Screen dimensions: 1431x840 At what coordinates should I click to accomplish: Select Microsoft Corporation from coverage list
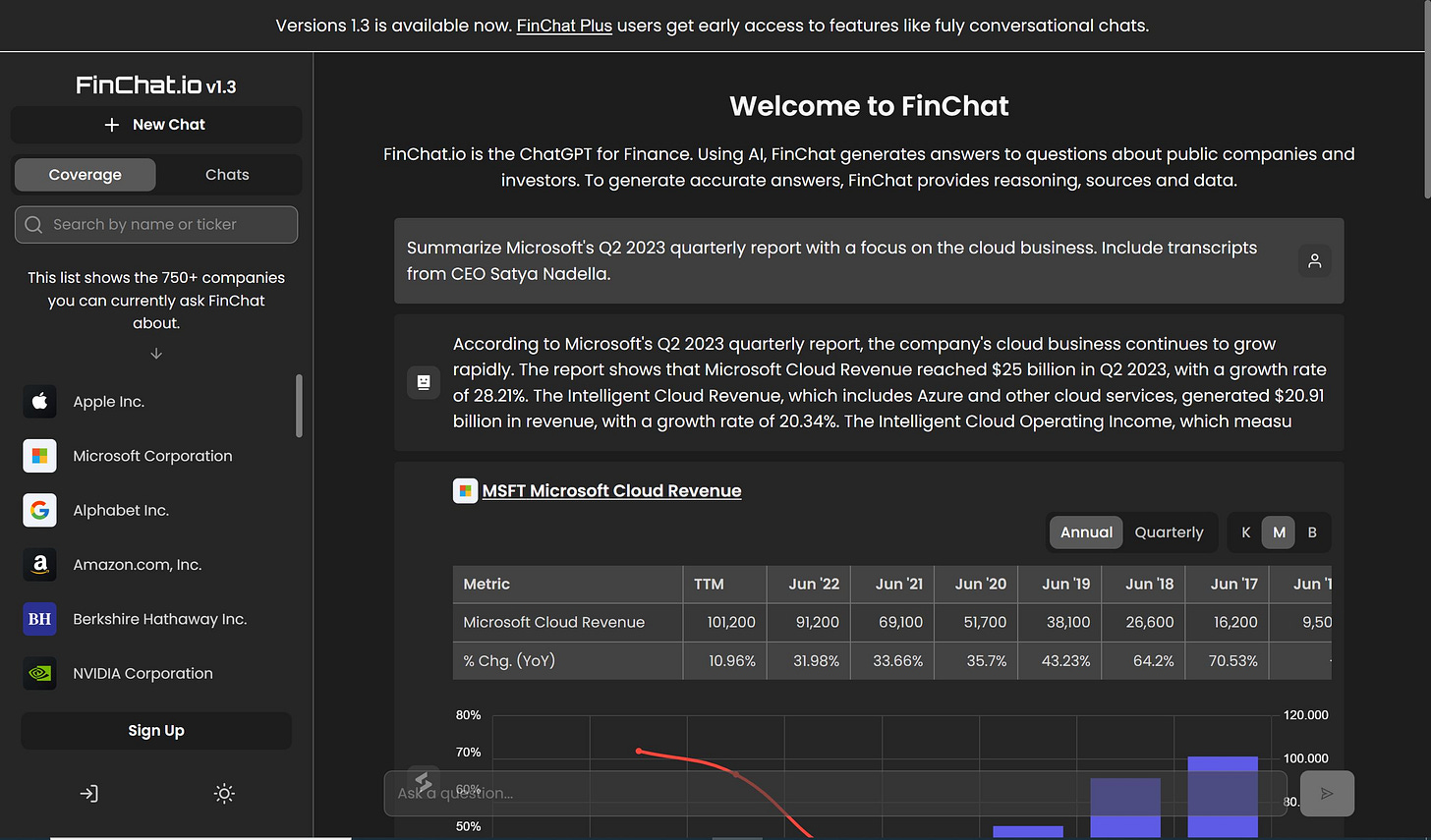click(x=156, y=456)
